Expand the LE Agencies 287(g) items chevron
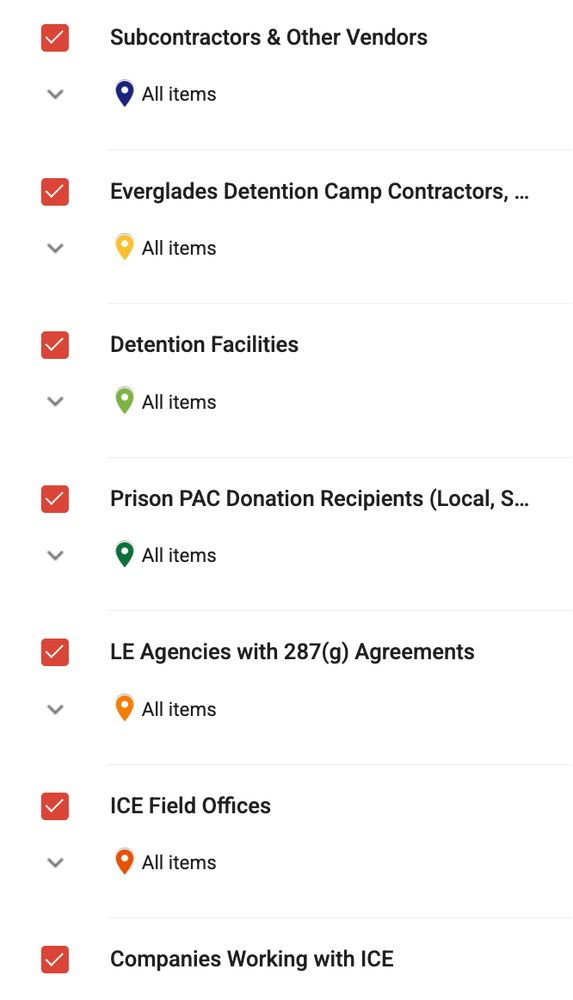 click(56, 709)
